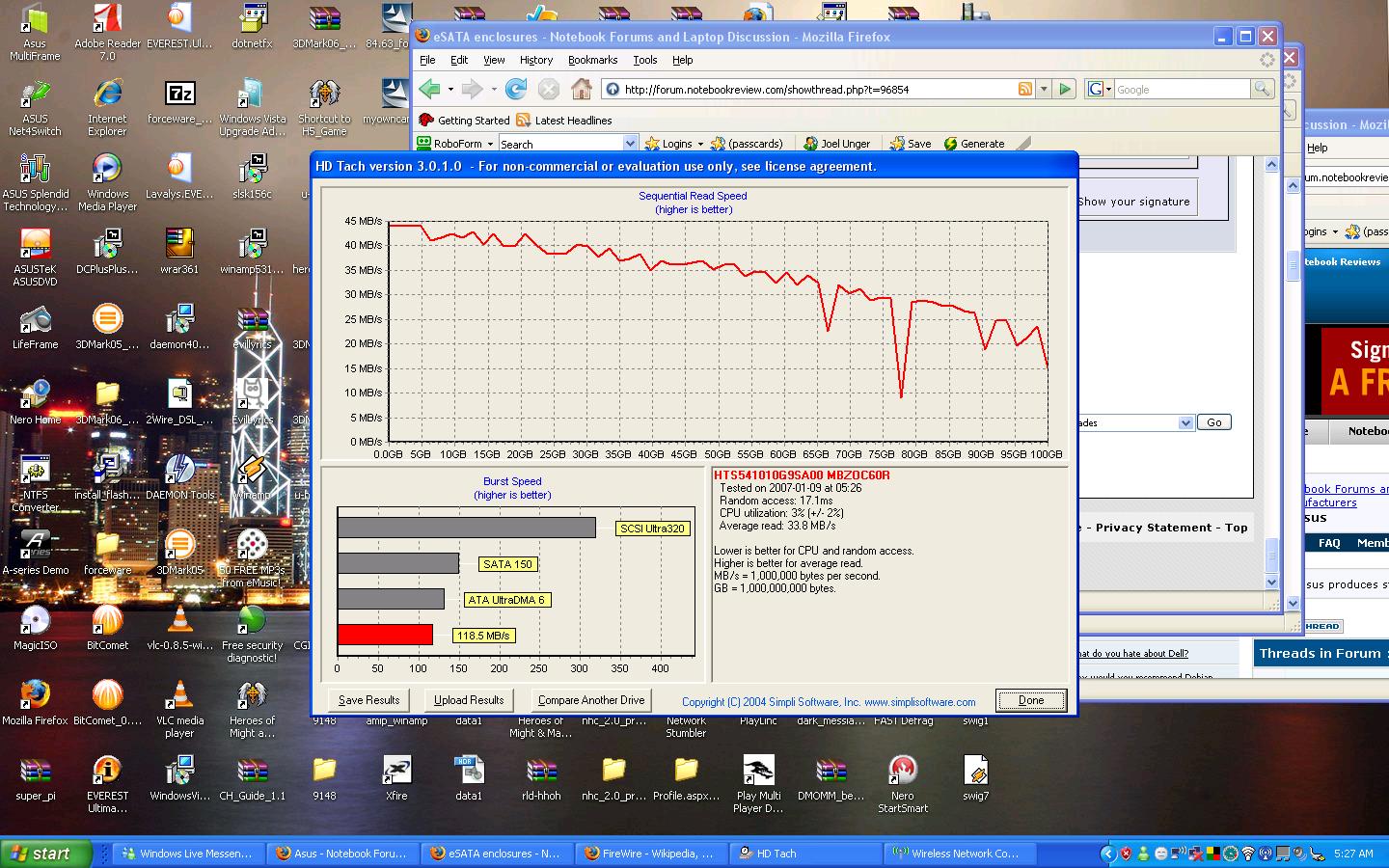Select the Nero StartSmart desktop icon
Image resolution: width=1389 pixels, height=868 pixels.
pos(903,784)
